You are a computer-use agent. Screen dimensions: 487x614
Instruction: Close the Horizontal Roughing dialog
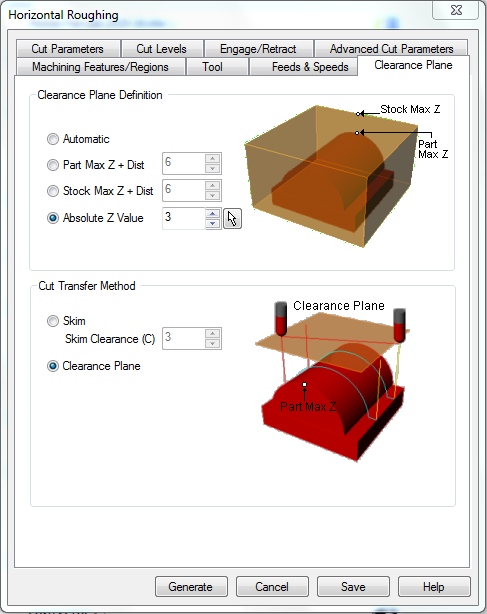(456, 10)
